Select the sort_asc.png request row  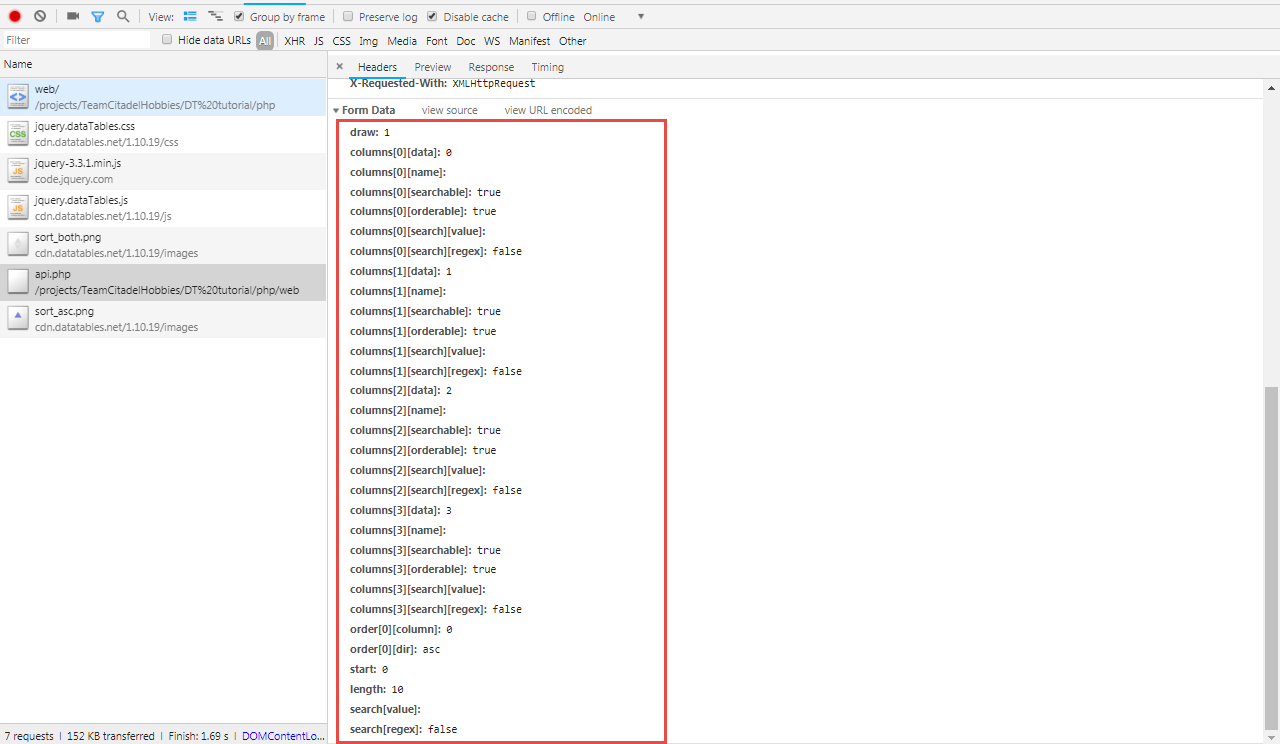pos(163,319)
